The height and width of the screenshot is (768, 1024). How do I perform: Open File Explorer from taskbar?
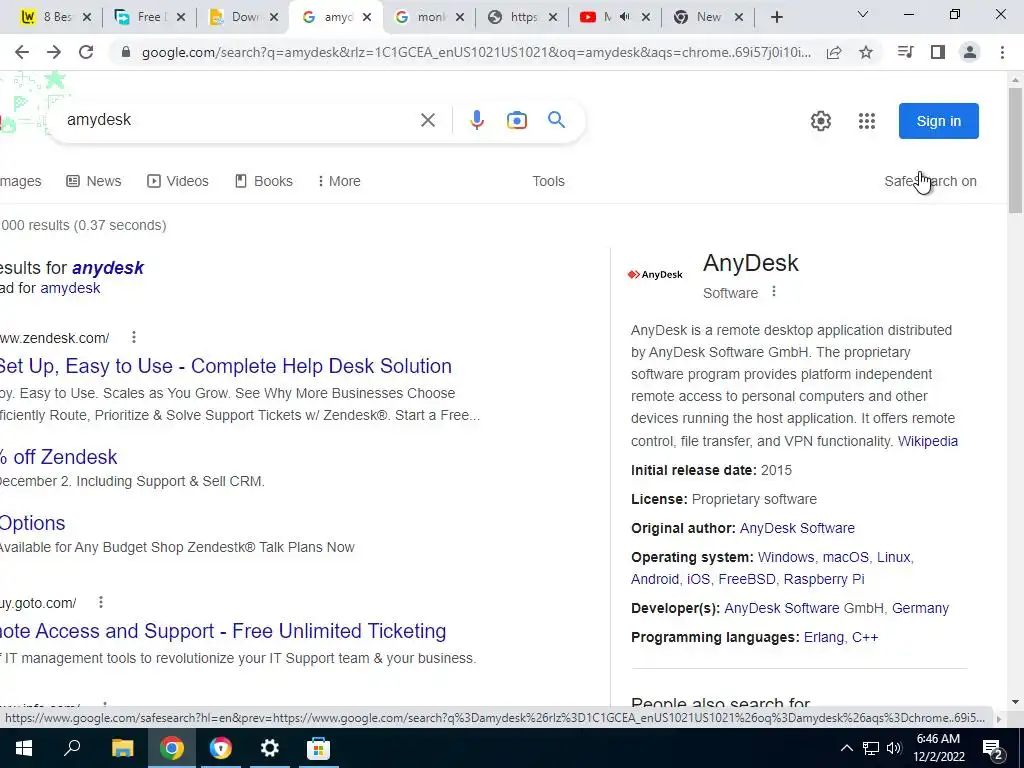pyautogui.click(x=122, y=748)
